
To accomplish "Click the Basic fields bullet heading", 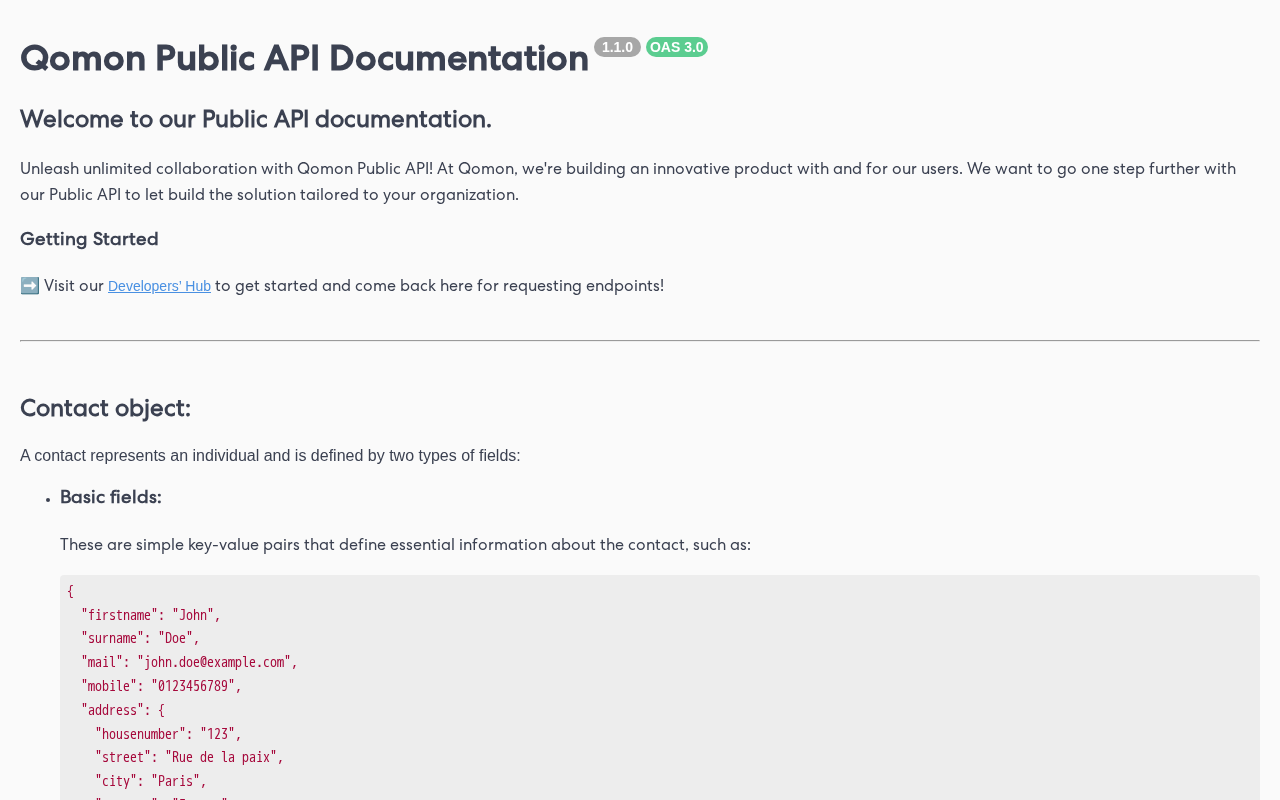I will pos(111,498).
